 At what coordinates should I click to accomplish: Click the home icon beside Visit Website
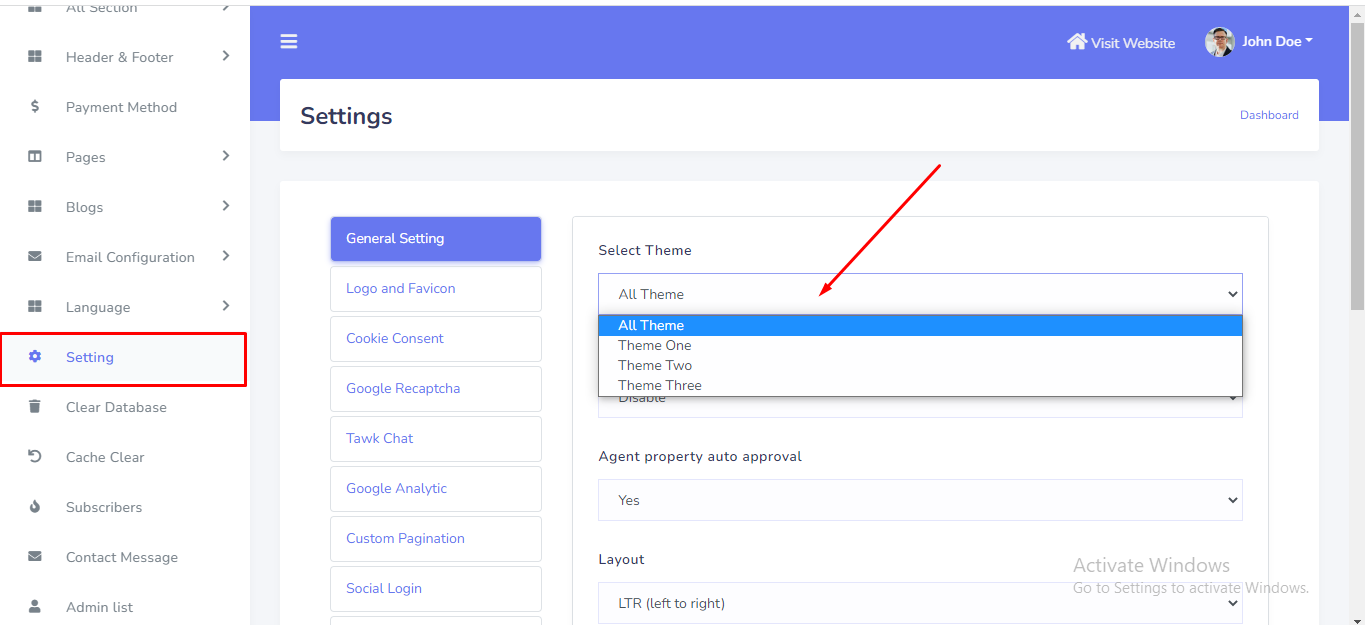click(1077, 42)
